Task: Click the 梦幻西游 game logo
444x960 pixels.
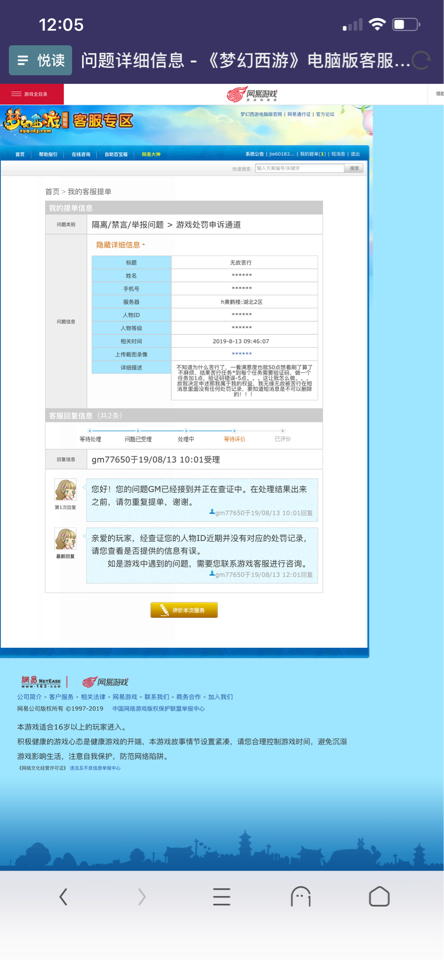Action: [x=34, y=120]
